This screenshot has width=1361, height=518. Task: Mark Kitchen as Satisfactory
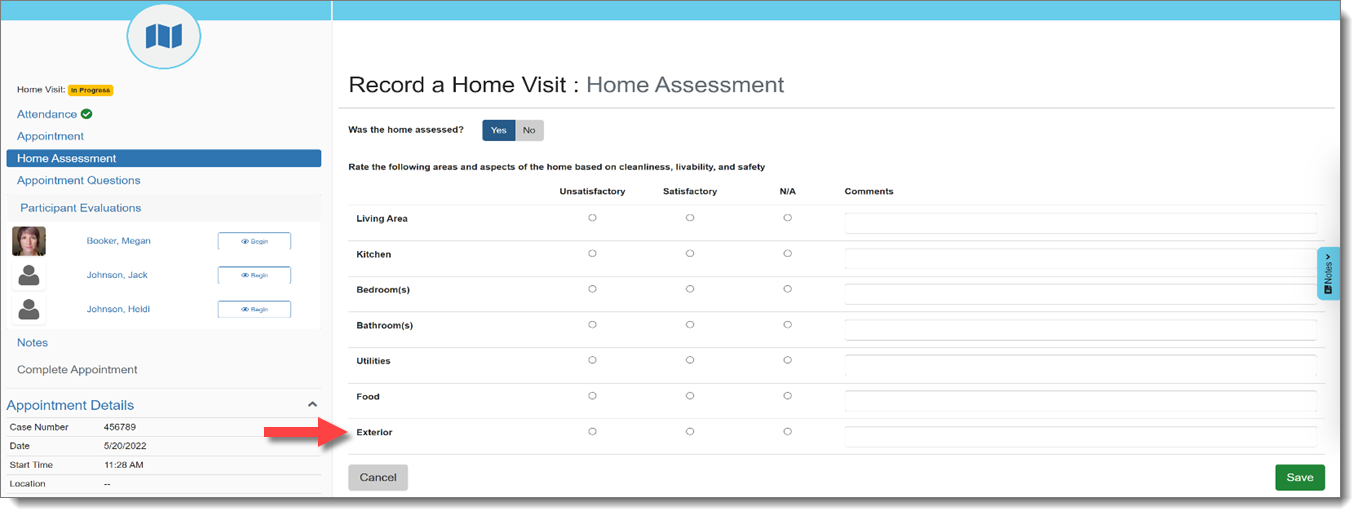(x=690, y=254)
